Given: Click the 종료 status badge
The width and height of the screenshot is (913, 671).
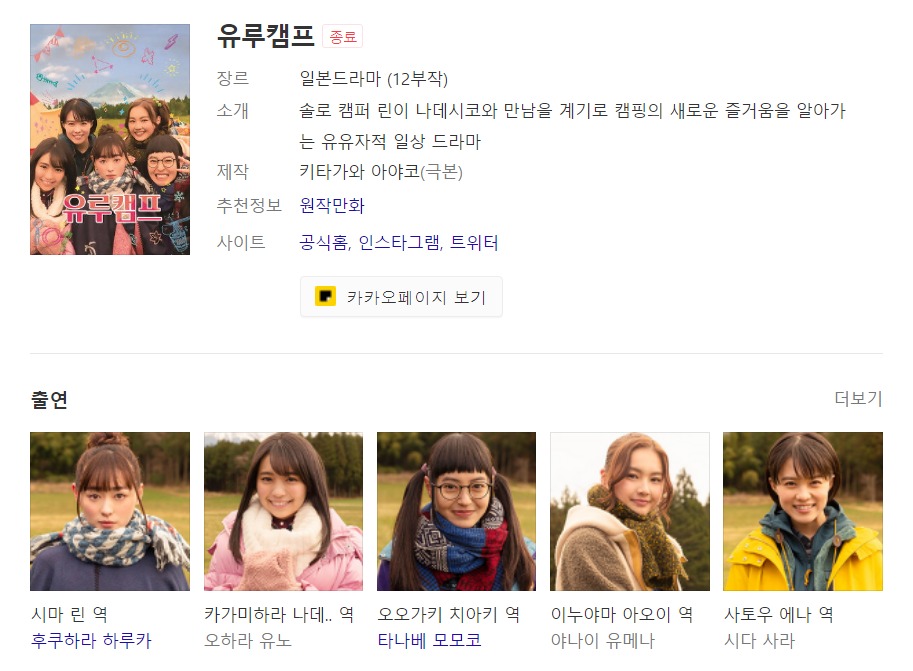Looking at the screenshot, I should tap(343, 37).
